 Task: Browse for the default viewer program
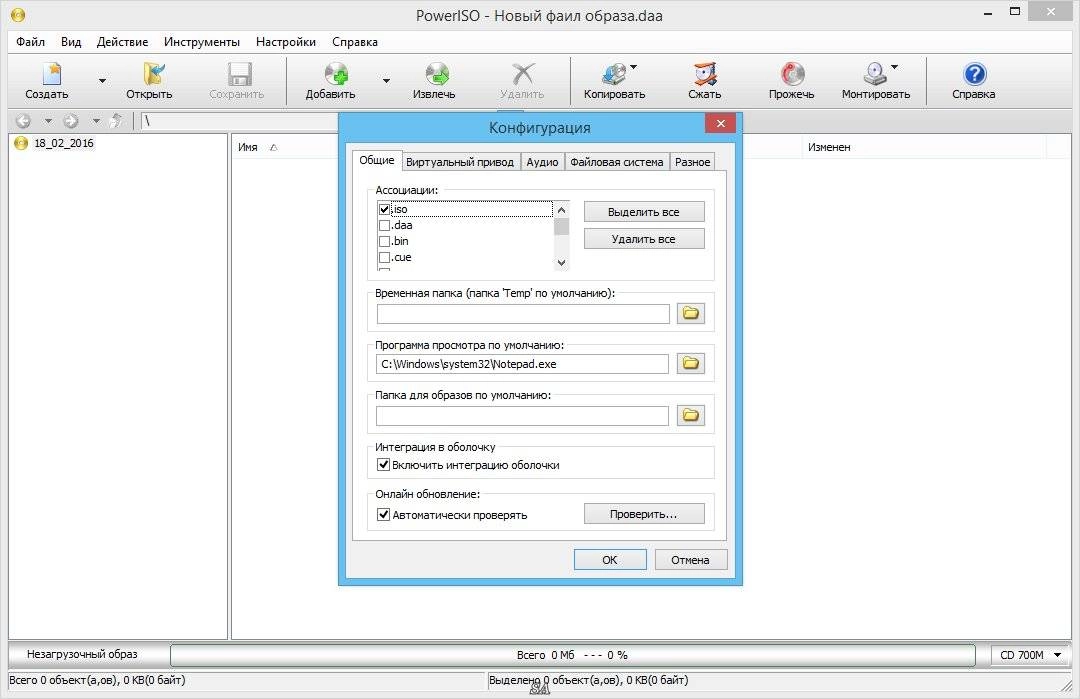[x=690, y=363]
